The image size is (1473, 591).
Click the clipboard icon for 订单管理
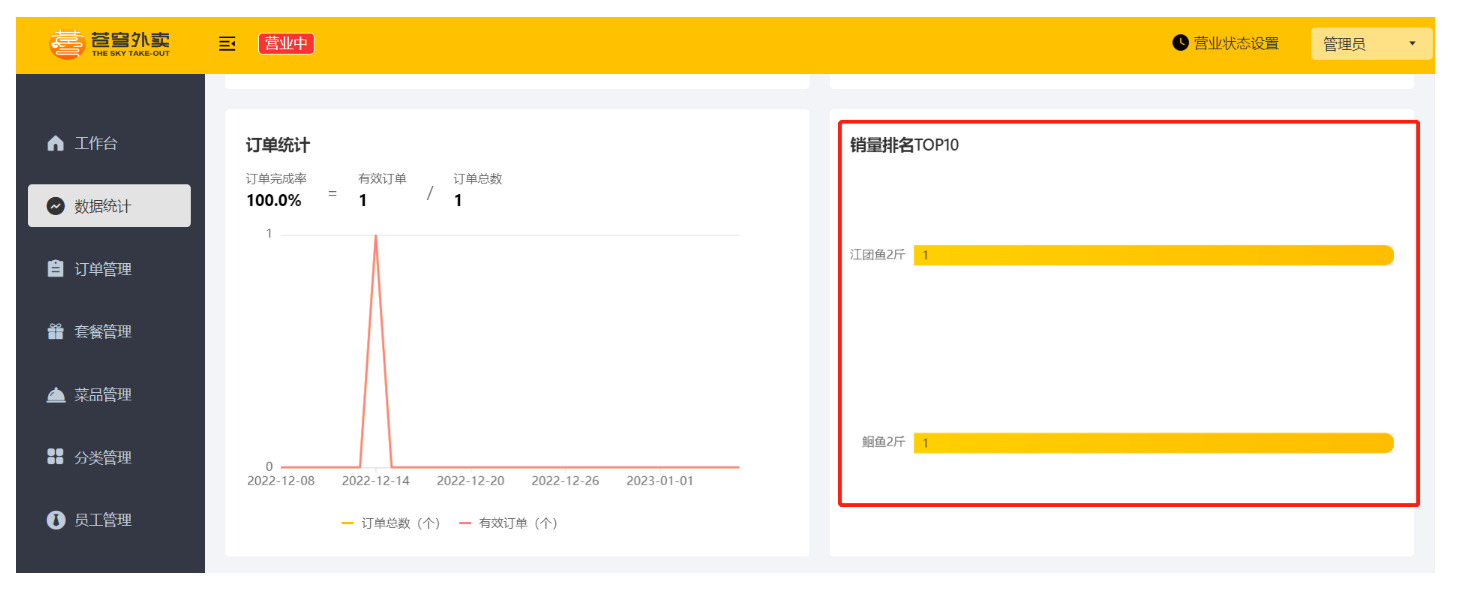(56, 269)
